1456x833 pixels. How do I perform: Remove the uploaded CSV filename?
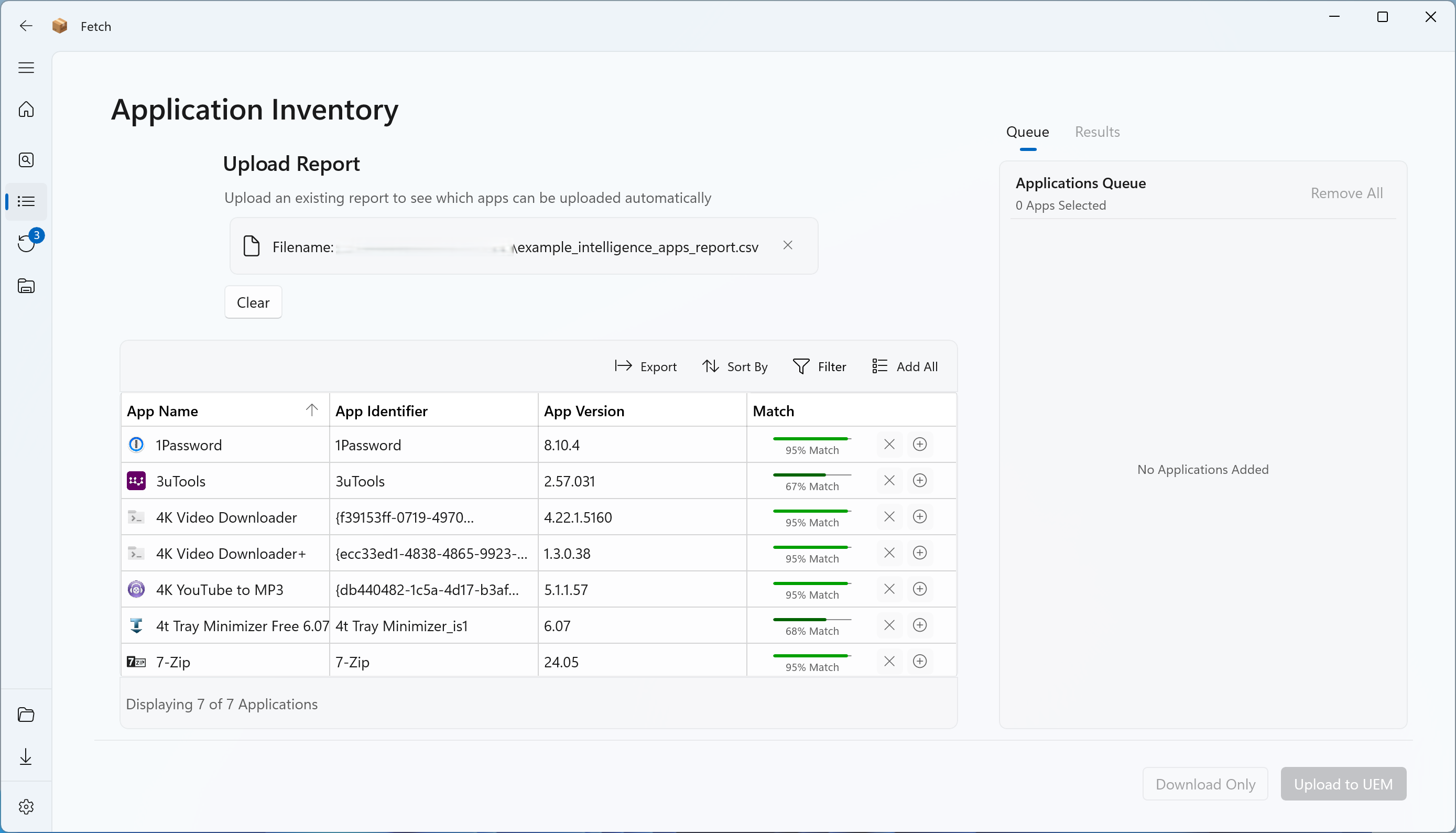click(787, 245)
